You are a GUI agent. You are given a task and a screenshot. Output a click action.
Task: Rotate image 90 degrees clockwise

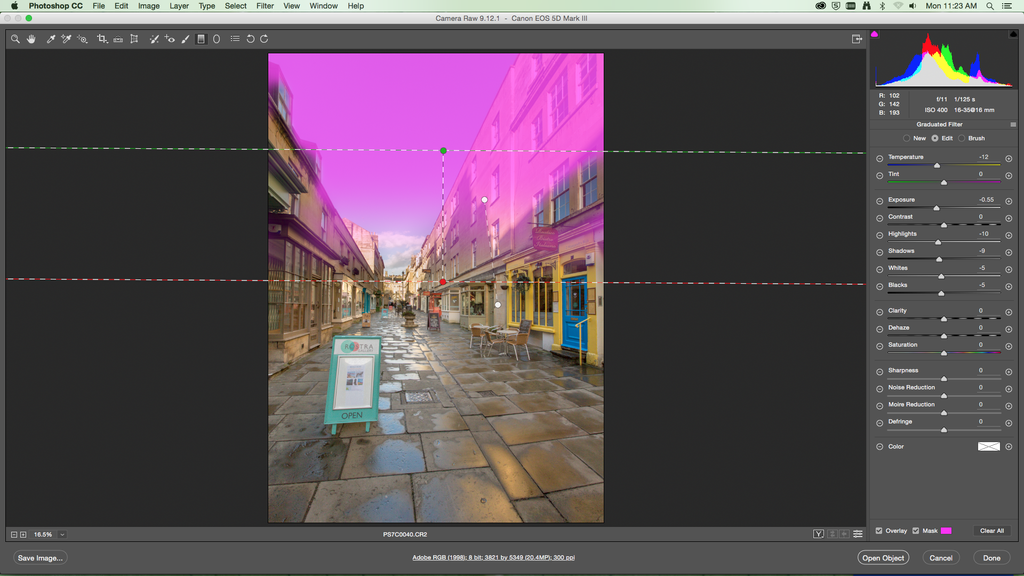coord(264,39)
